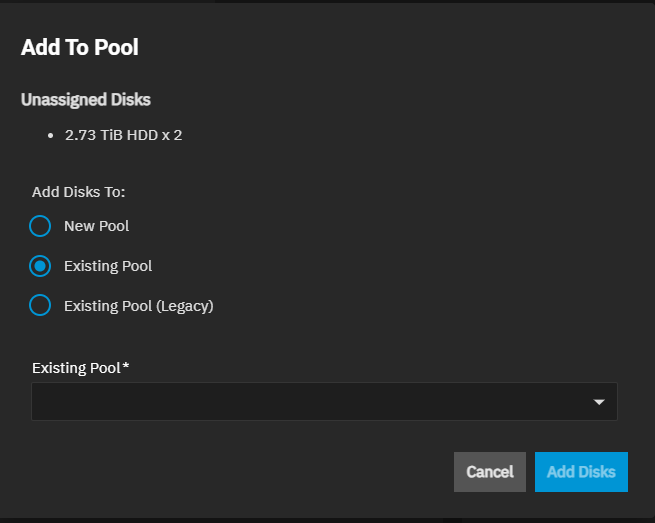Click the bullet before the HDD entry
The image size is (655, 523).
pos(50,134)
